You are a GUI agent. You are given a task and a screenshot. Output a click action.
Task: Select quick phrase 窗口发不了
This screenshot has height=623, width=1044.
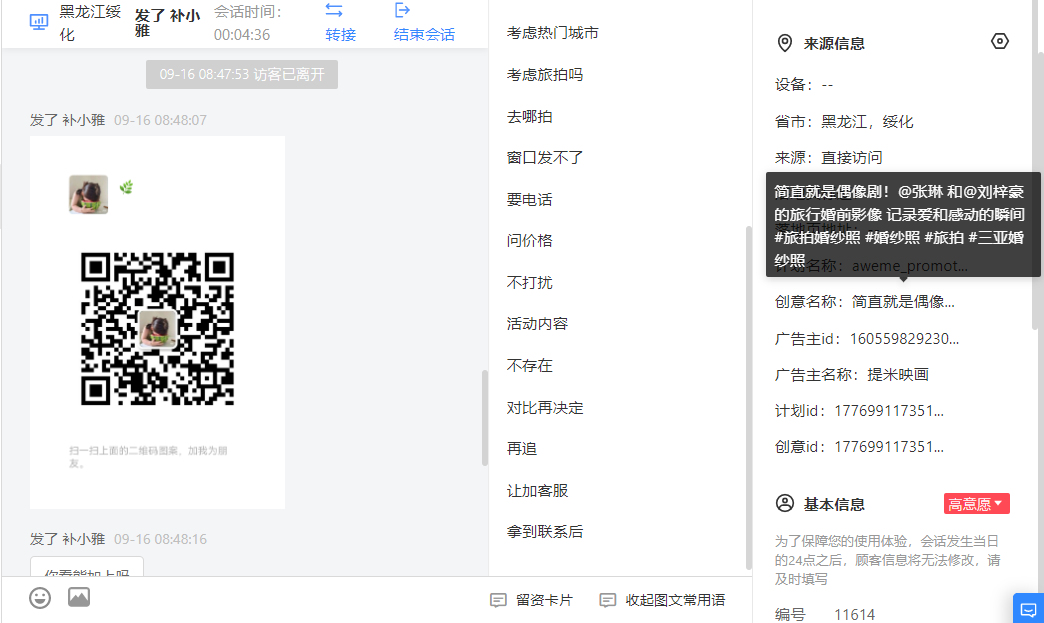coord(545,158)
